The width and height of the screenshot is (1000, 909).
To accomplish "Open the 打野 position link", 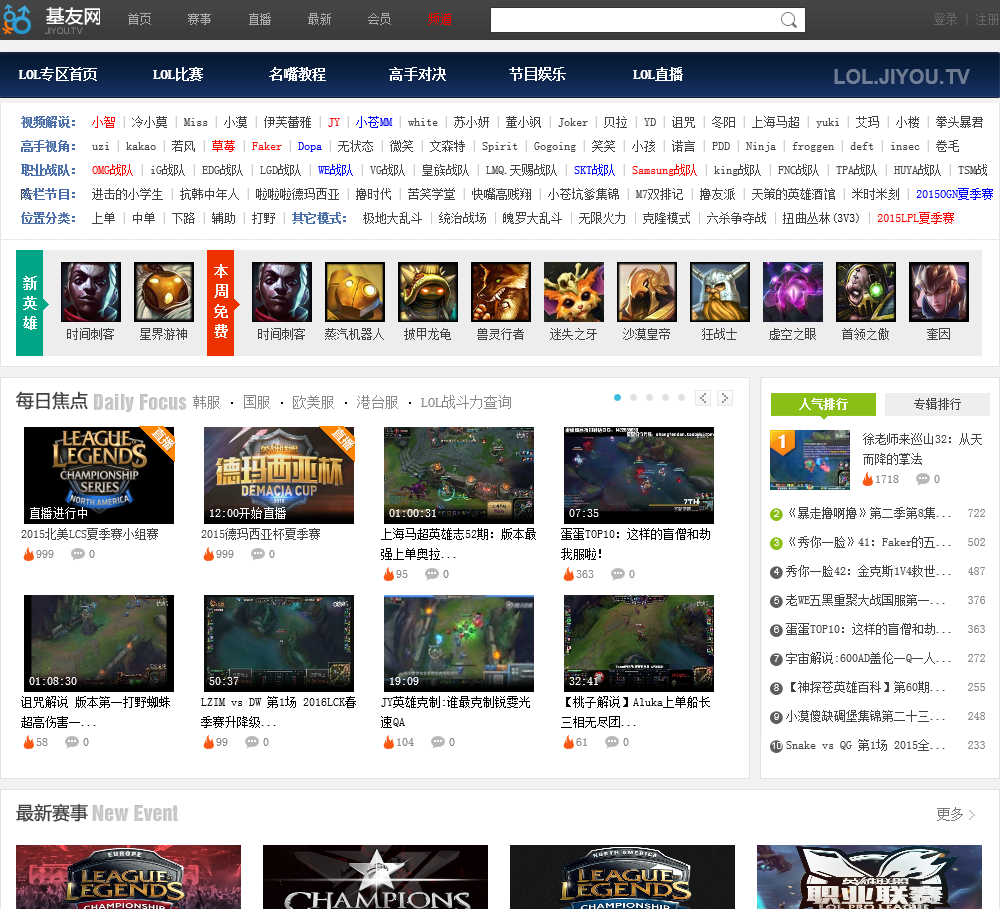I will [x=264, y=218].
